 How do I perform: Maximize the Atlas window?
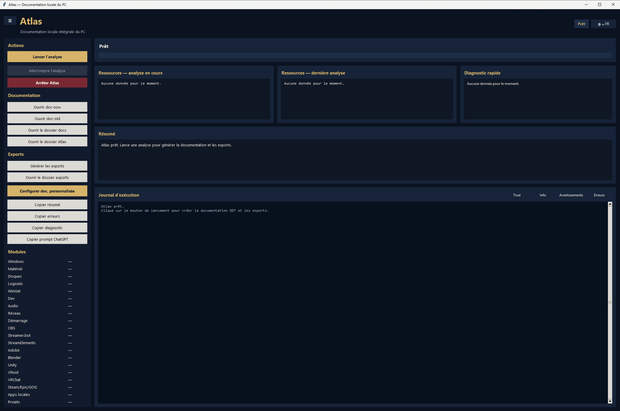(599, 4)
